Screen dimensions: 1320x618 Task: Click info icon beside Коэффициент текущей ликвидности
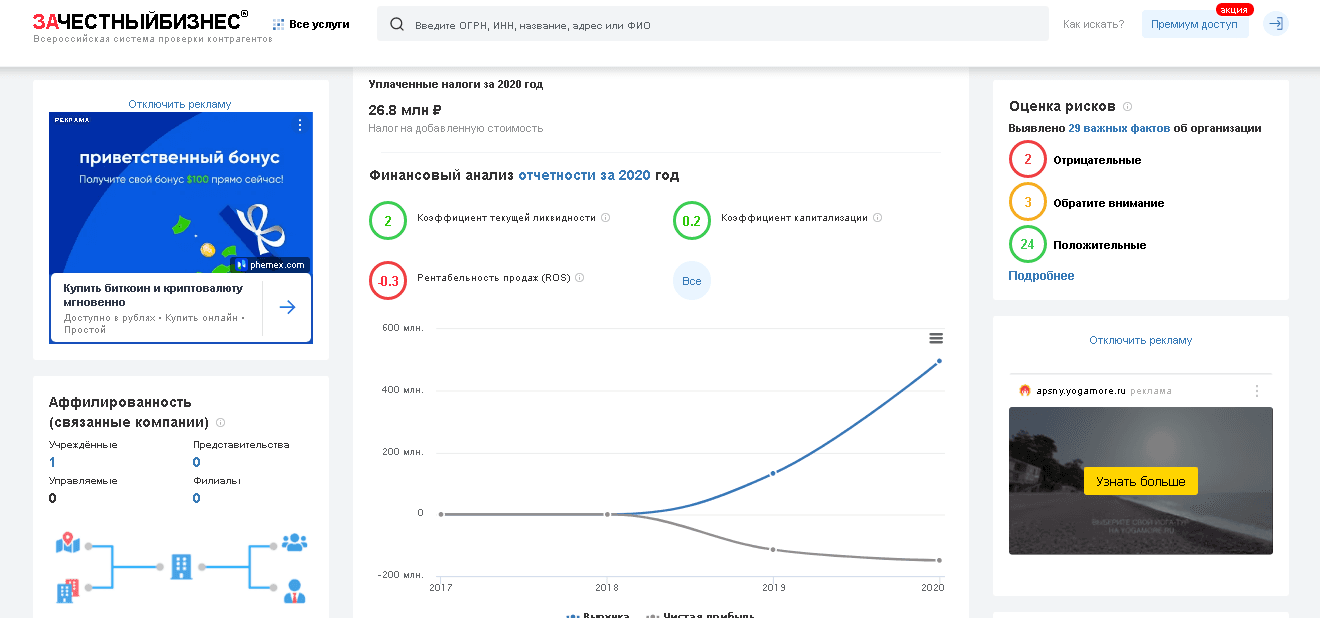pyautogui.click(x=606, y=218)
